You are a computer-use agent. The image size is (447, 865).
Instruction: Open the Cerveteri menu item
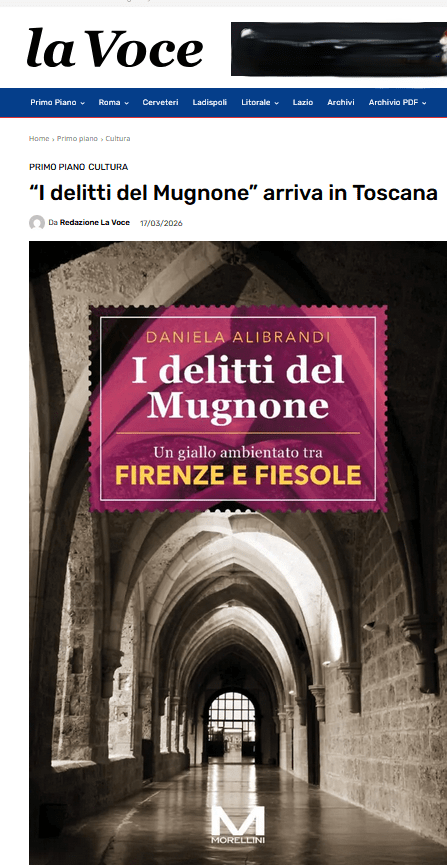(x=160, y=103)
